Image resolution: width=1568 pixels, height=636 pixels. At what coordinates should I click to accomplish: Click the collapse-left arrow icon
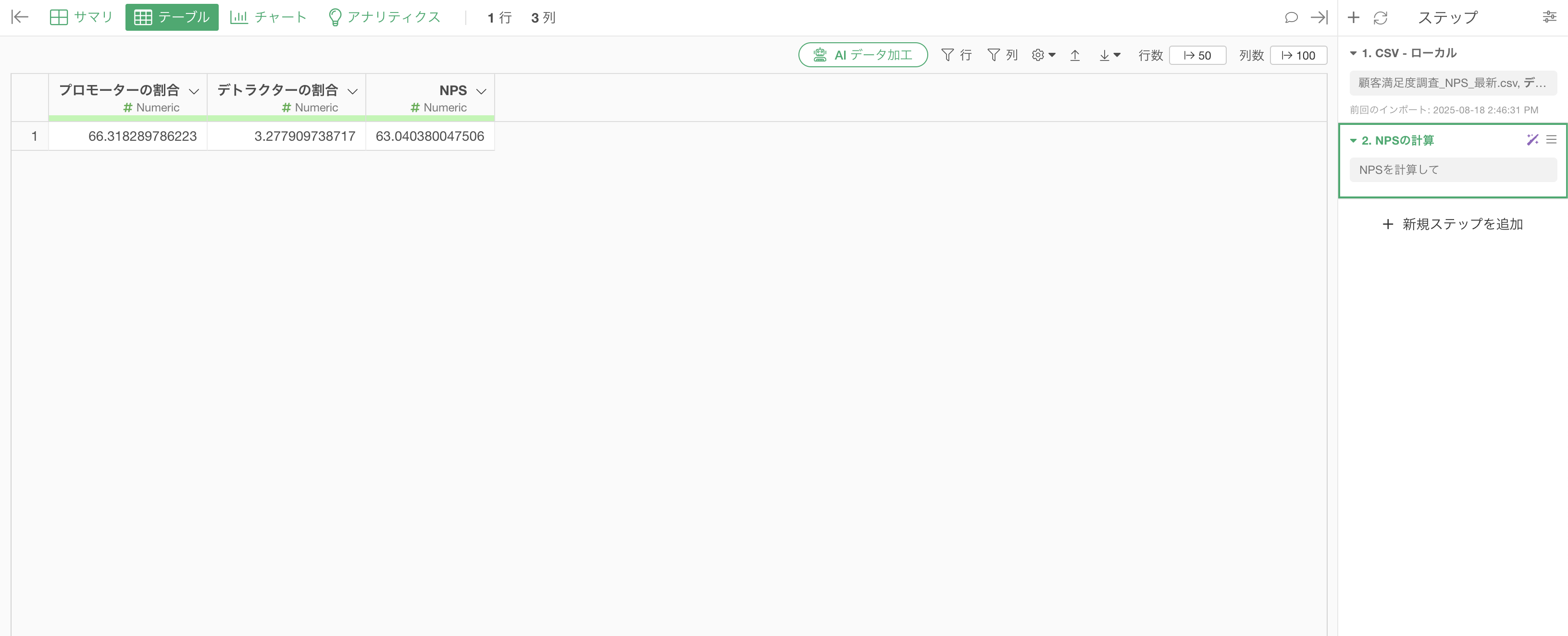[20, 17]
